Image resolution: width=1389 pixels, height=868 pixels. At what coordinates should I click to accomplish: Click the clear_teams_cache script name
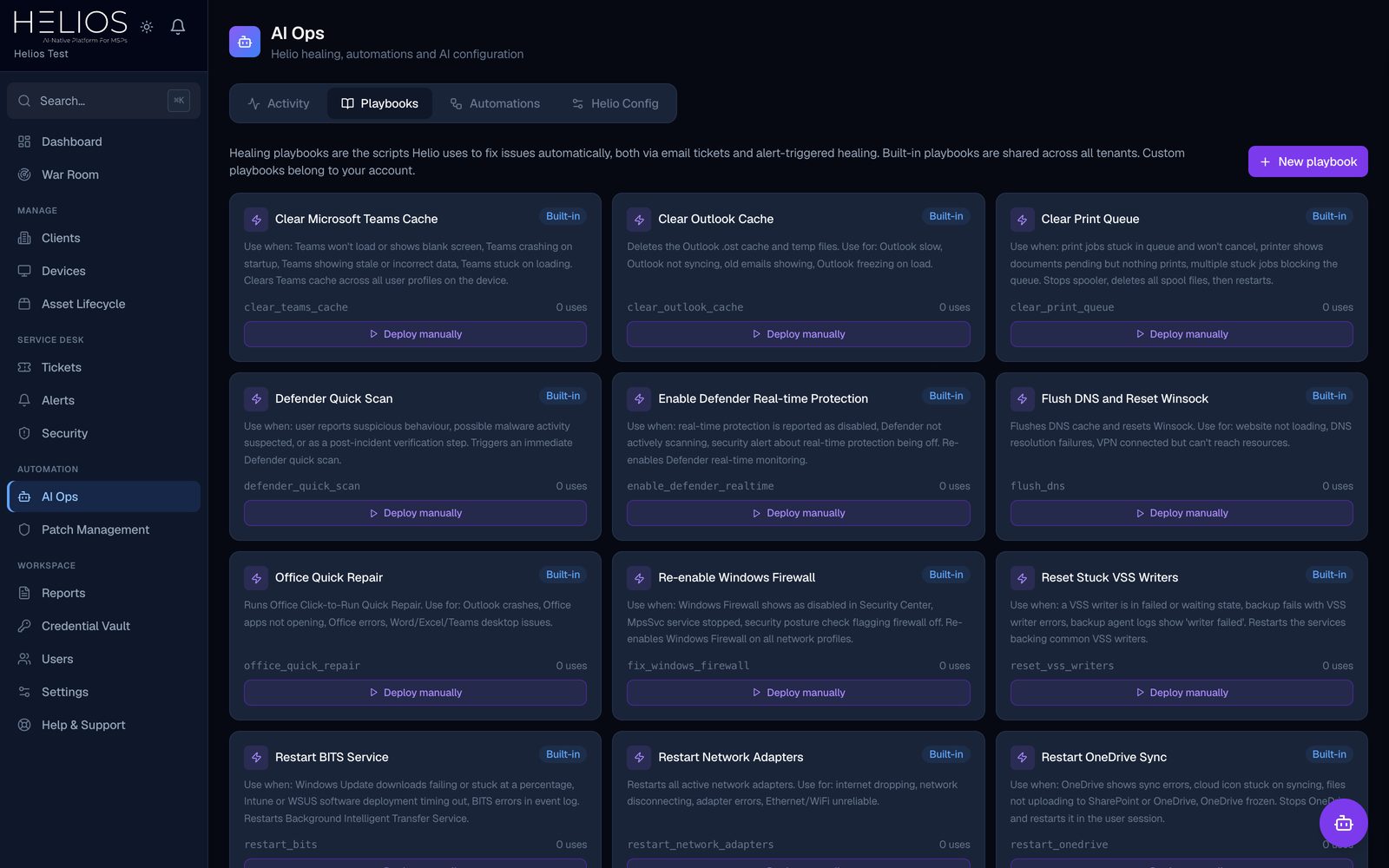click(296, 307)
